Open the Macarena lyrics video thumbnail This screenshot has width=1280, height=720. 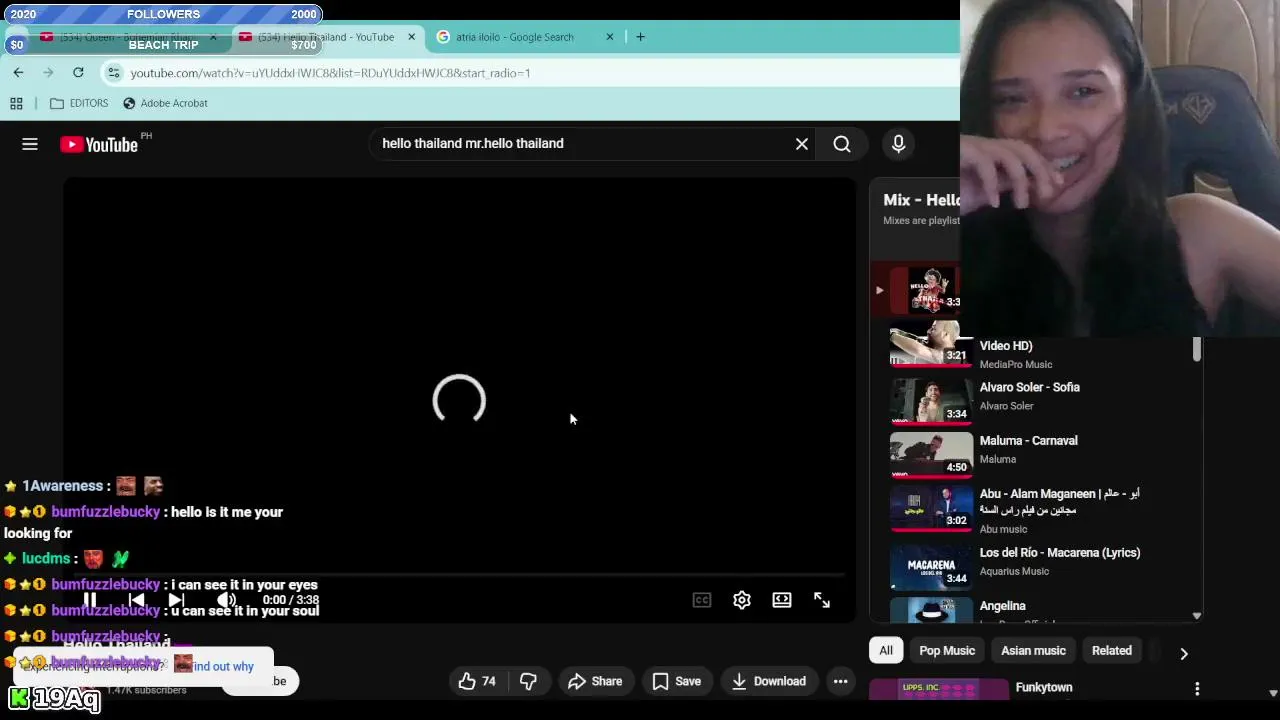pyautogui.click(x=931, y=566)
